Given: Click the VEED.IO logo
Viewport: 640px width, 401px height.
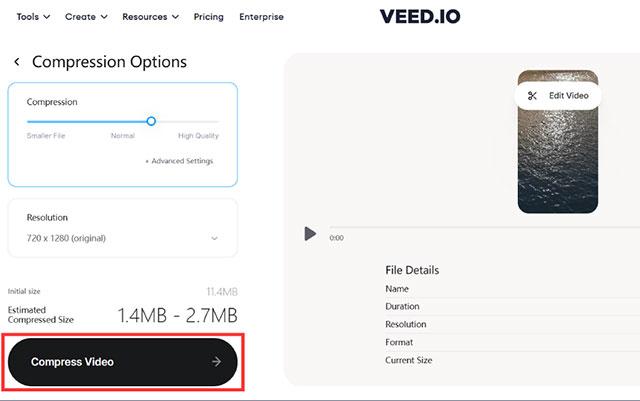Looking at the screenshot, I should tap(420, 16).
